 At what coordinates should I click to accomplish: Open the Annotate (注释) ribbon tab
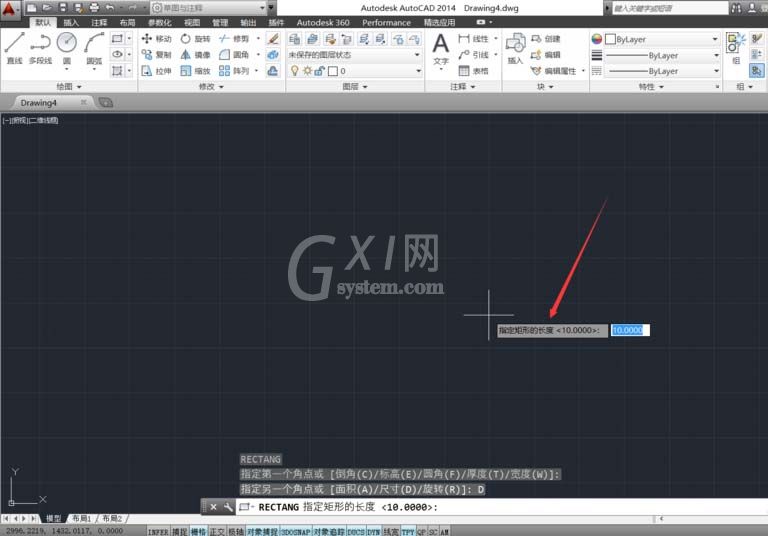tap(99, 23)
